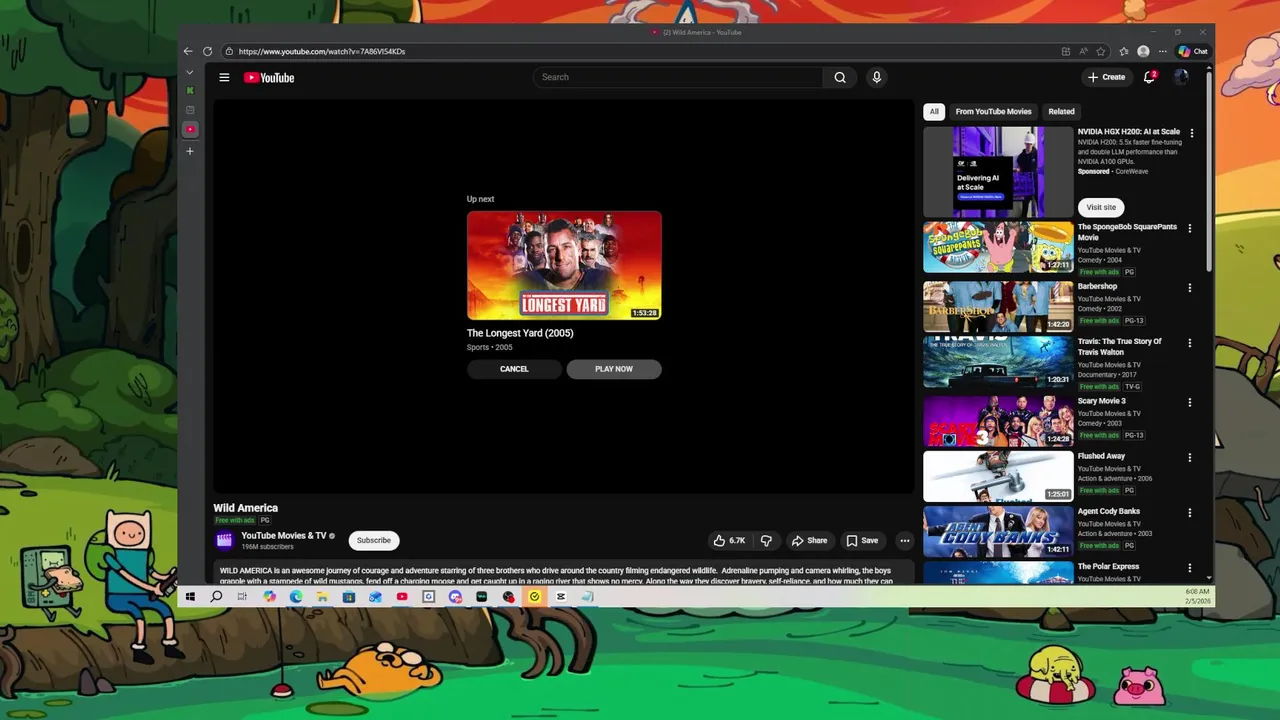1280x720 pixels.
Task: Open options for Agent Cody Banks
Action: [x=1190, y=513]
